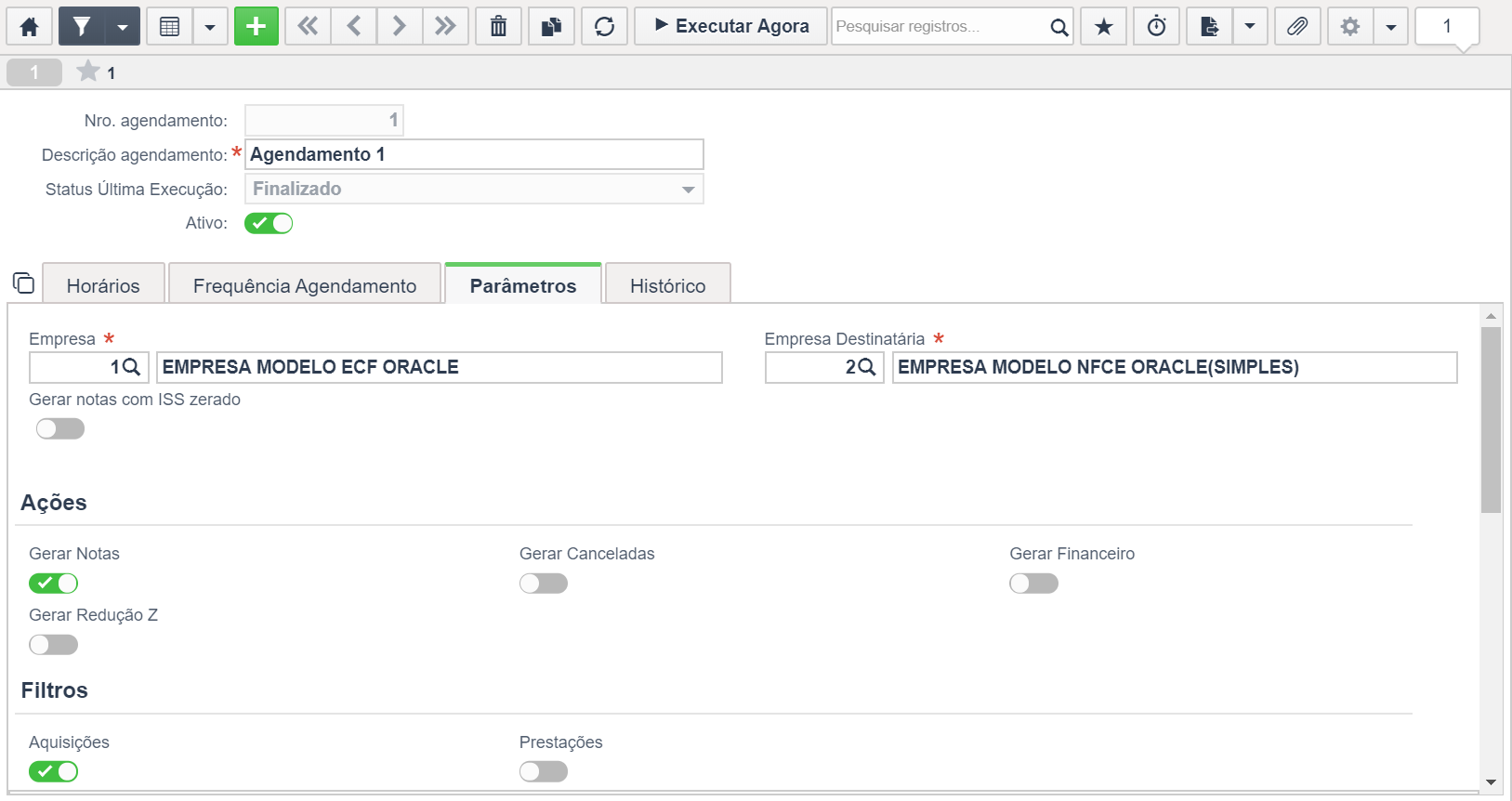Jump to the last record arrow
Screen dimensions: 1512x801
445,27
